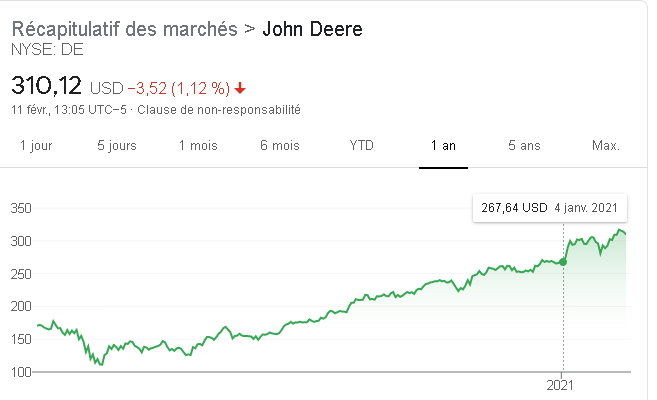Click the active 1 an tab
Viewport: 657px width, 400px height.
point(443,146)
